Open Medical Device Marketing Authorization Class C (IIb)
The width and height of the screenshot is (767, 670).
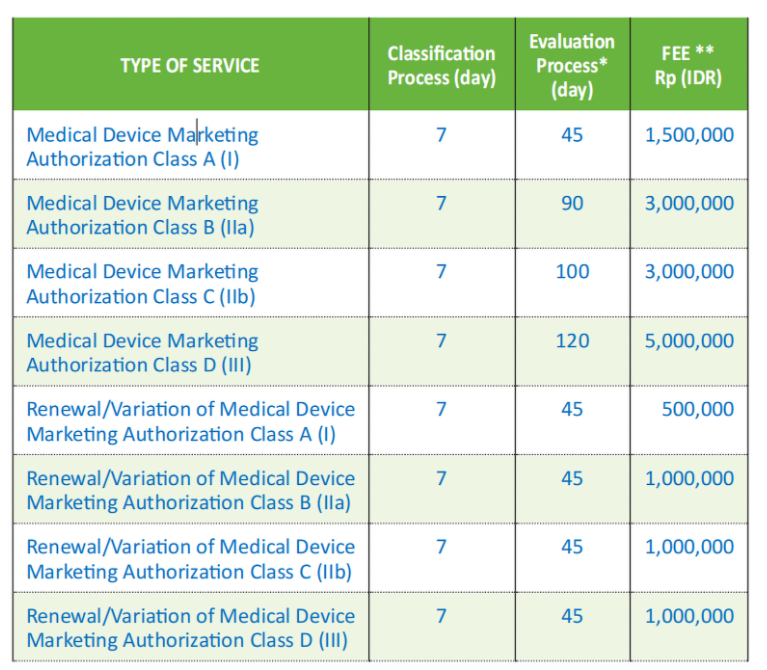click(142, 284)
